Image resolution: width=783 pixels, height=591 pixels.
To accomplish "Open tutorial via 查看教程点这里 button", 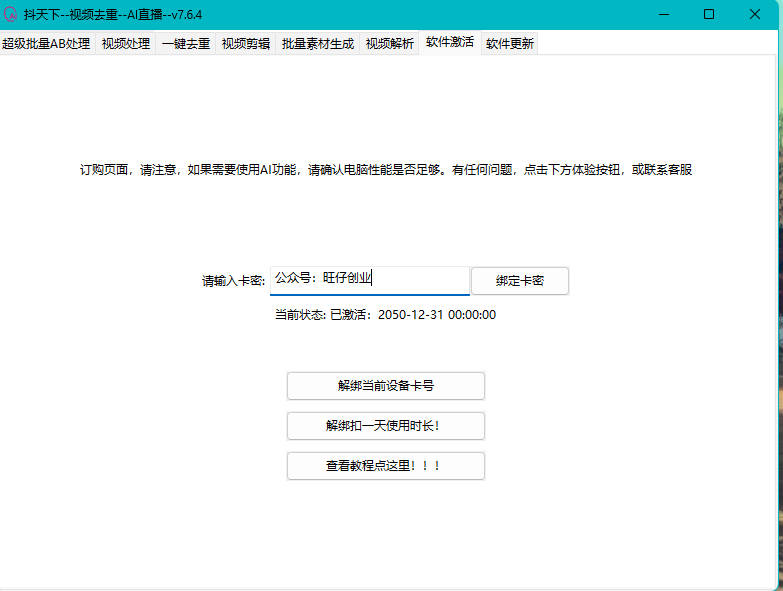I will pos(385,466).
